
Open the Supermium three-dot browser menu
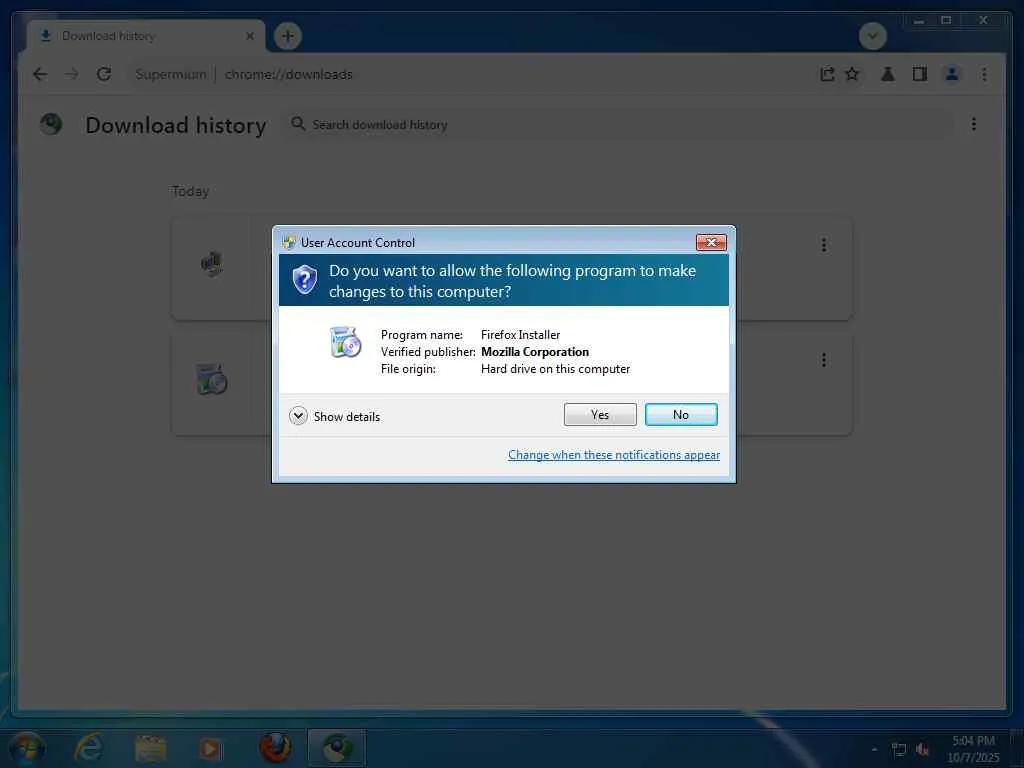click(x=984, y=74)
